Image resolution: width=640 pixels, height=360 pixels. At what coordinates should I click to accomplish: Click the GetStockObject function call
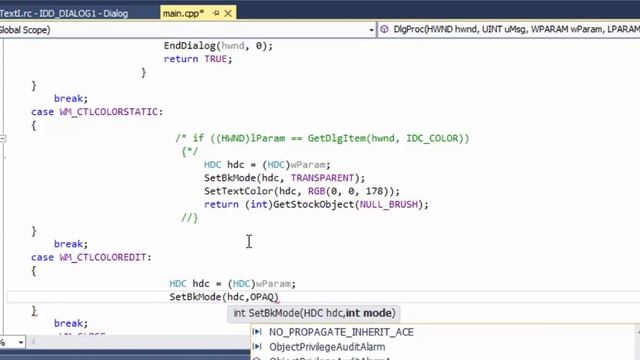313,204
